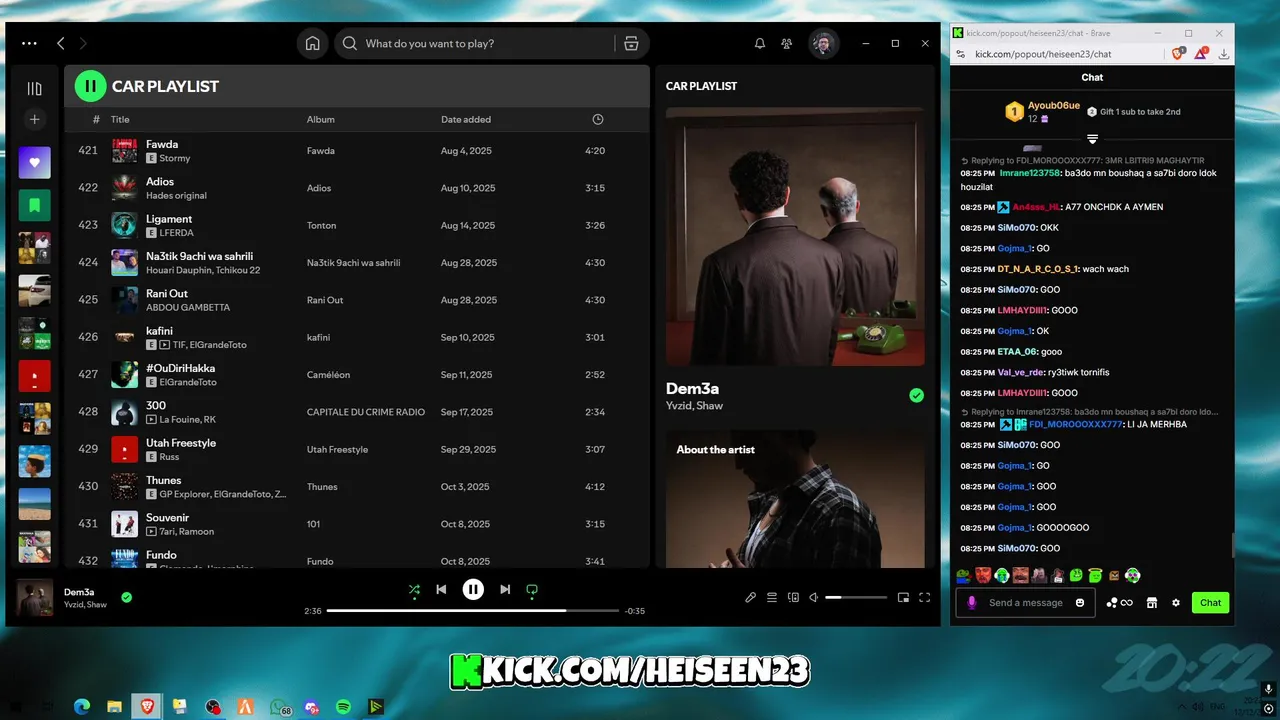Click the Dem3a album cover in Now Playing panel

[795, 237]
